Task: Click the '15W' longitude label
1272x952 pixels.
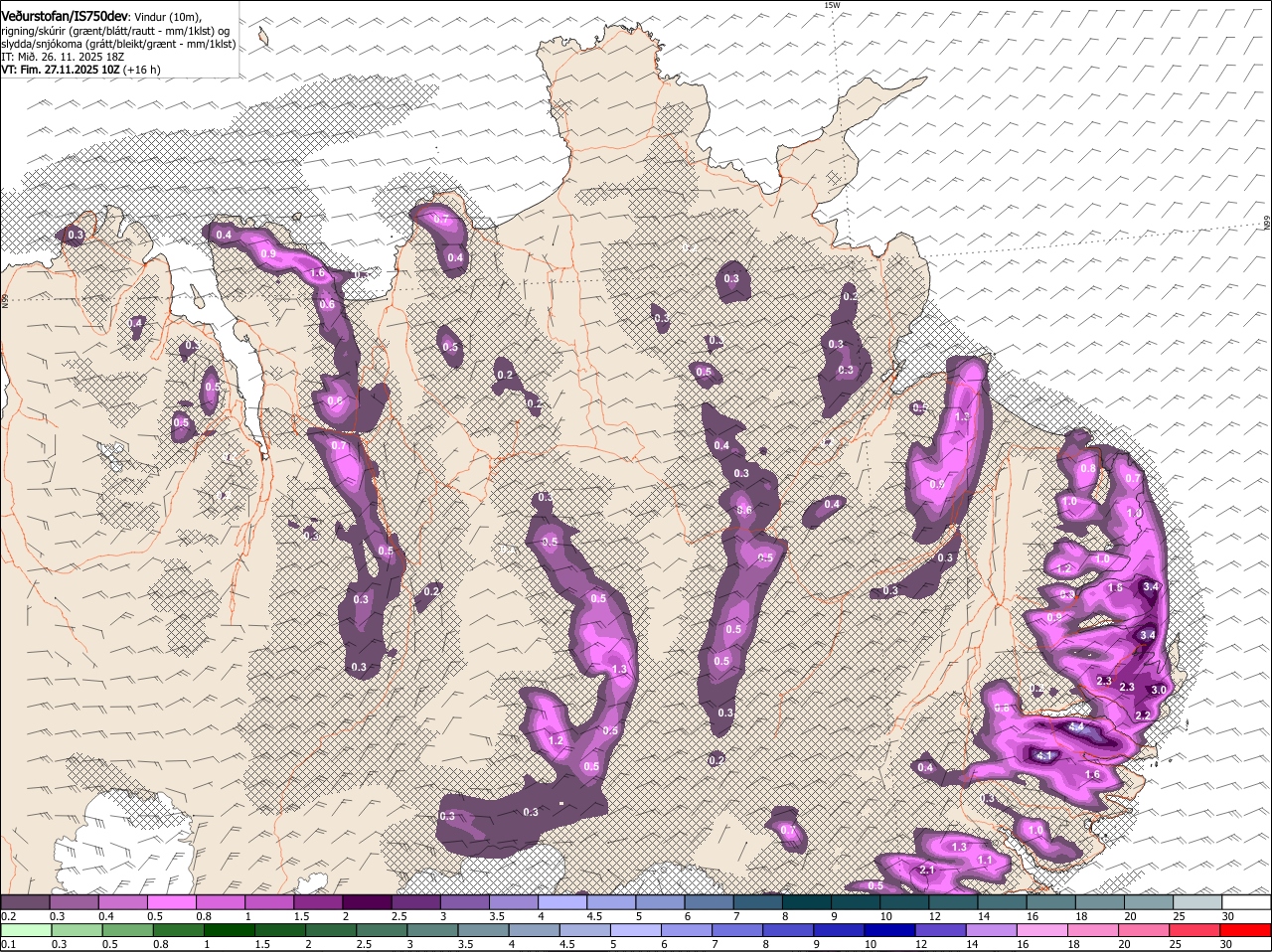Action: coord(833,5)
